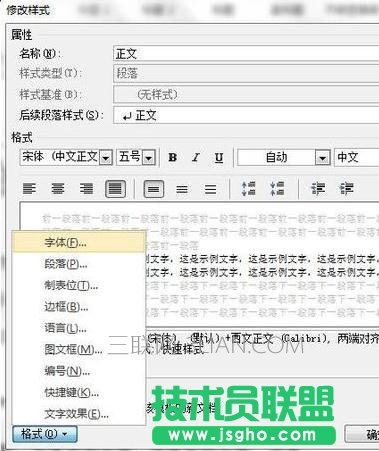This screenshot has height=451, width=379.
Task: Toggle the Bold formatting button
Action: point(172,157)
